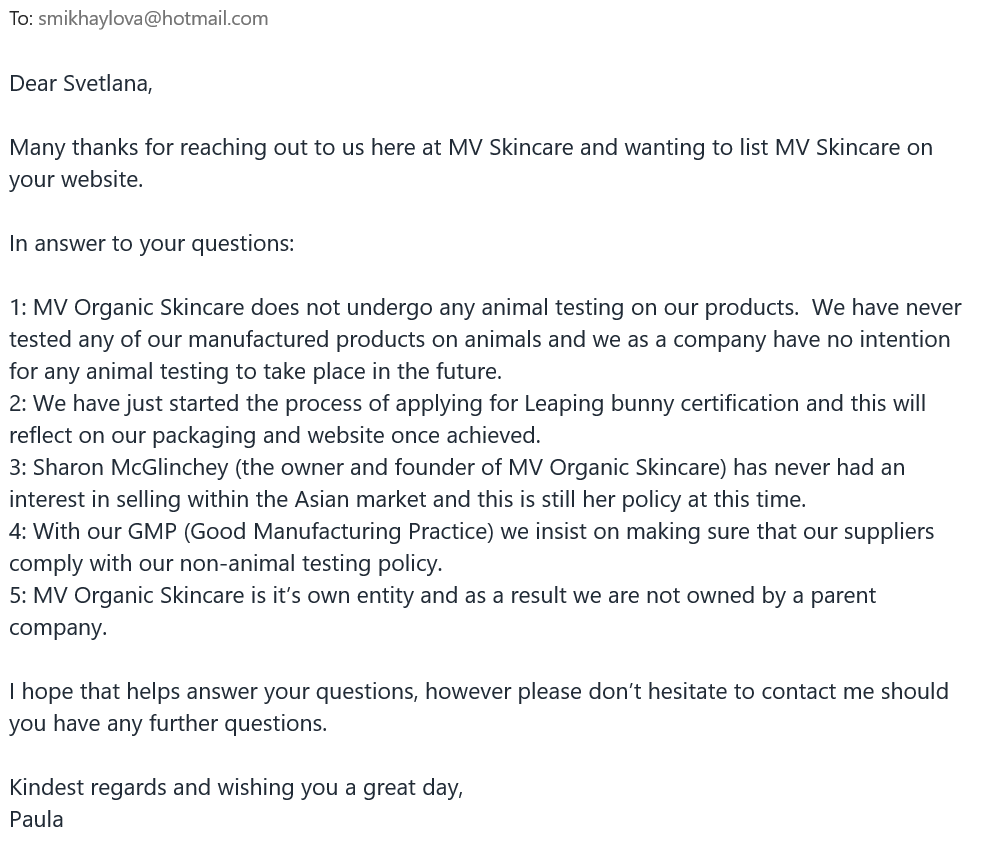Click the smikhaylova@hotmail.com recipient address
982x844 pixels.
tap(153, 18)
